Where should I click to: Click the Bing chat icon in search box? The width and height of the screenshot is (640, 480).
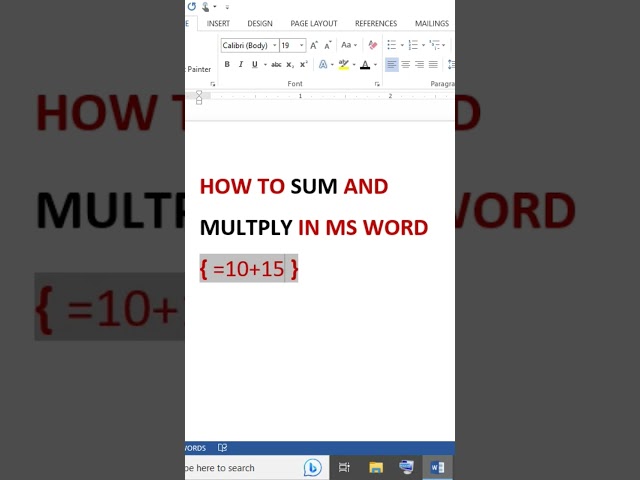(313, 468)
